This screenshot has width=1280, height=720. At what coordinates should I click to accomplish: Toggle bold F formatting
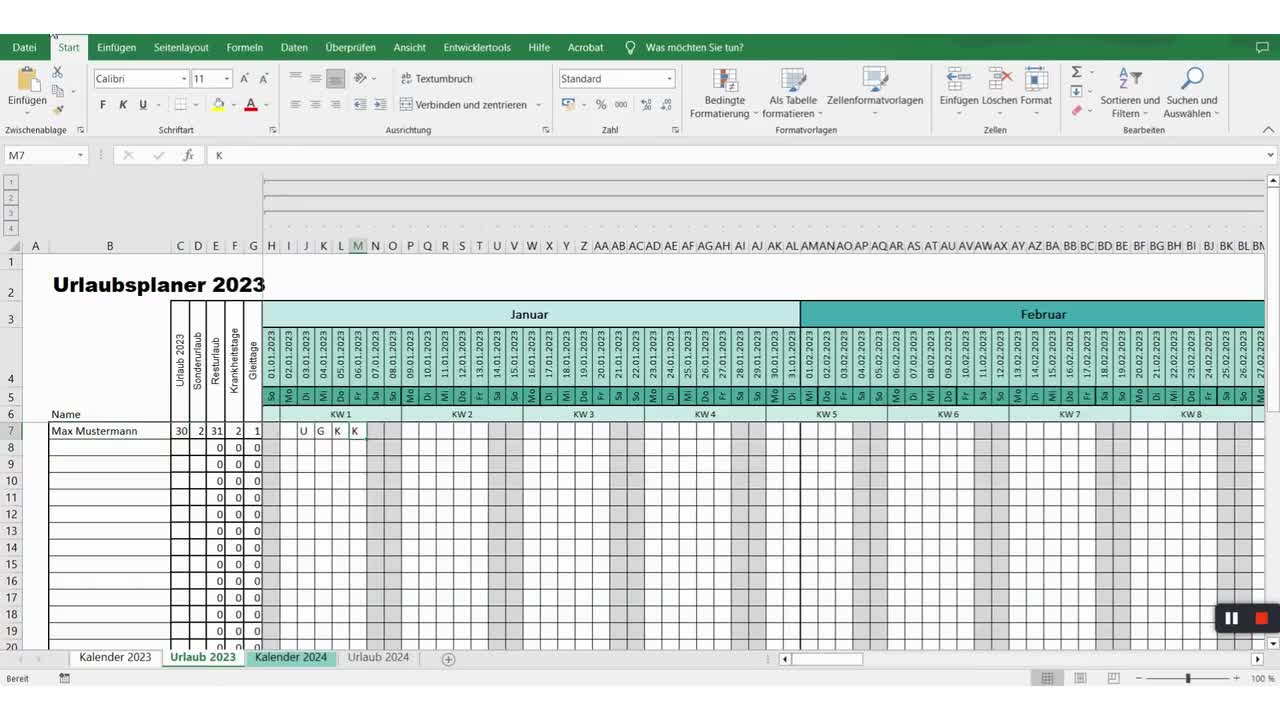[x=103, y=105]
